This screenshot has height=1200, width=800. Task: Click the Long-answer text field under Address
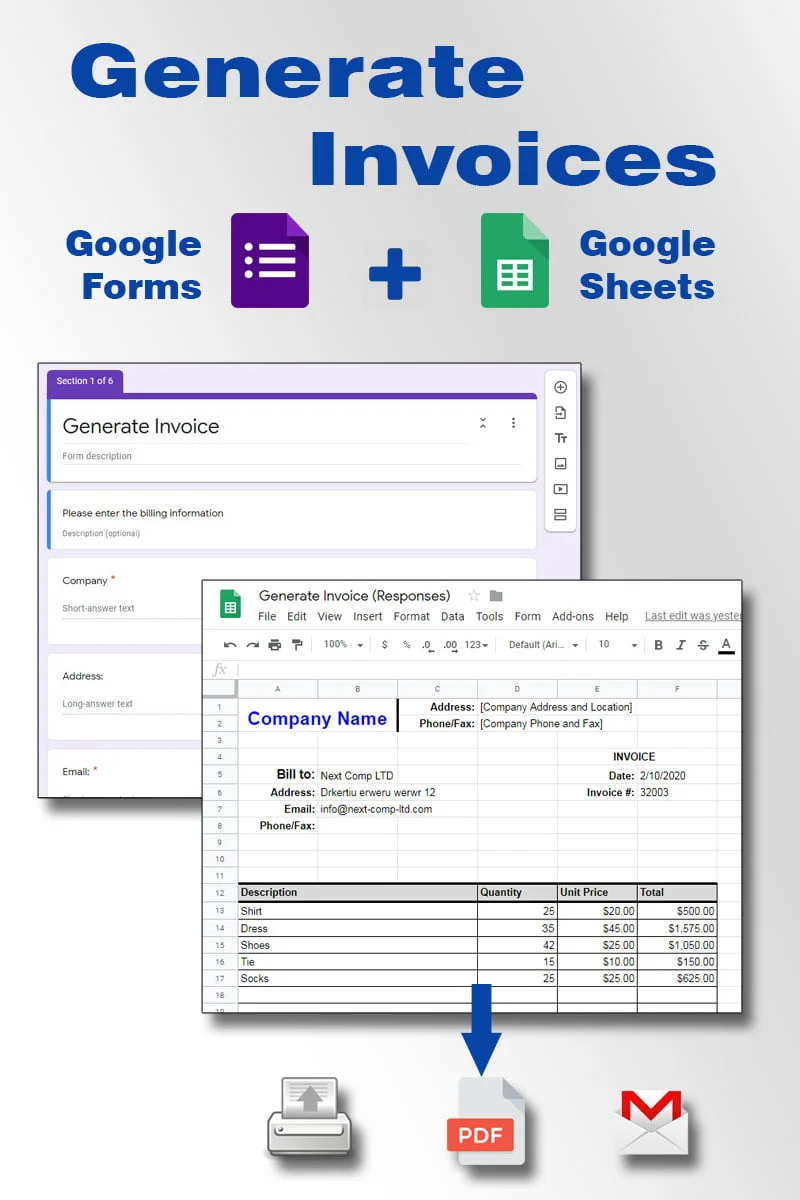(x=130, y=704)
